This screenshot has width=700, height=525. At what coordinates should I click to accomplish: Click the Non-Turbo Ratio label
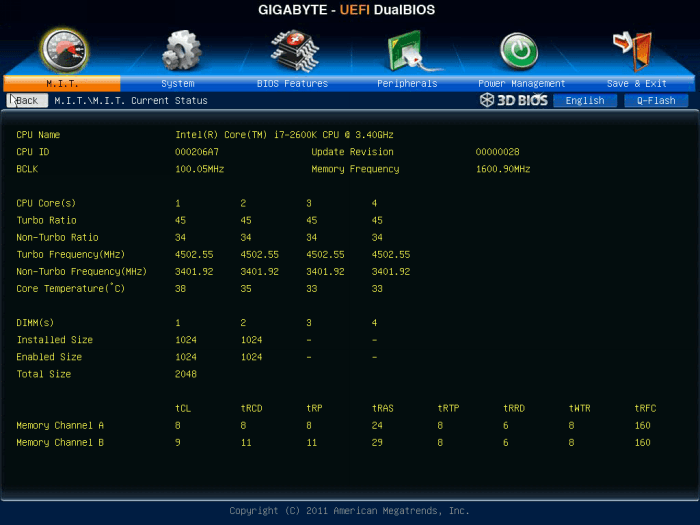[57, 238]
